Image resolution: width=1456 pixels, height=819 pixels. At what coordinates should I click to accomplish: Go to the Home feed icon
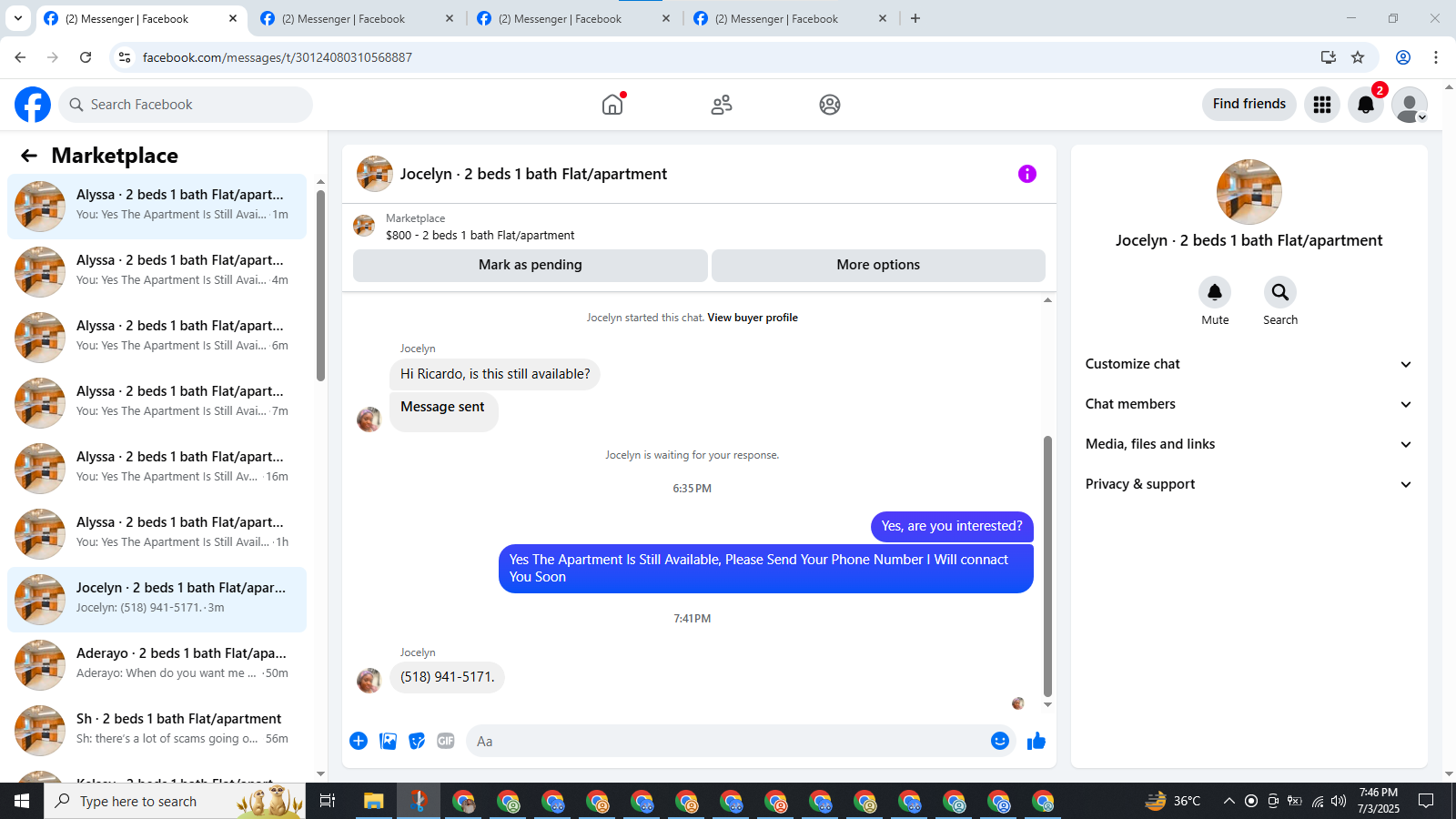612,105
